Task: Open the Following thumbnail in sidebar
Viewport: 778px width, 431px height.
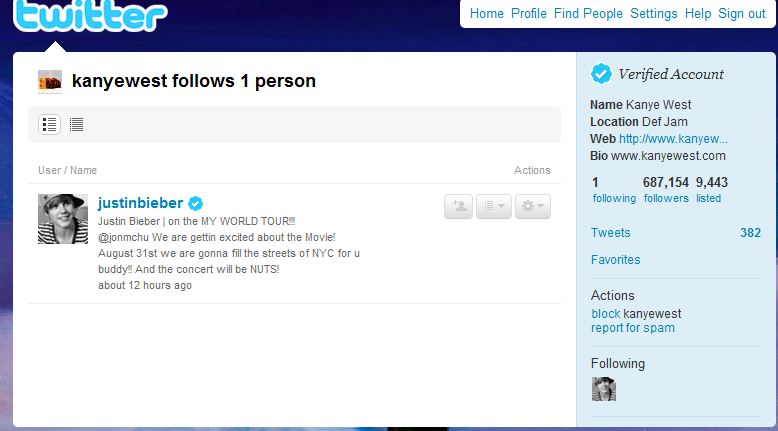Action: [x=604, y=389]
